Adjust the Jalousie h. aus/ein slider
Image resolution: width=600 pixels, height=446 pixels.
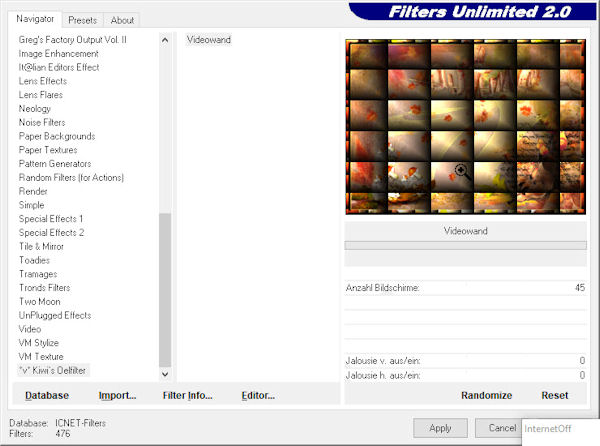click(x=465, y=376)
